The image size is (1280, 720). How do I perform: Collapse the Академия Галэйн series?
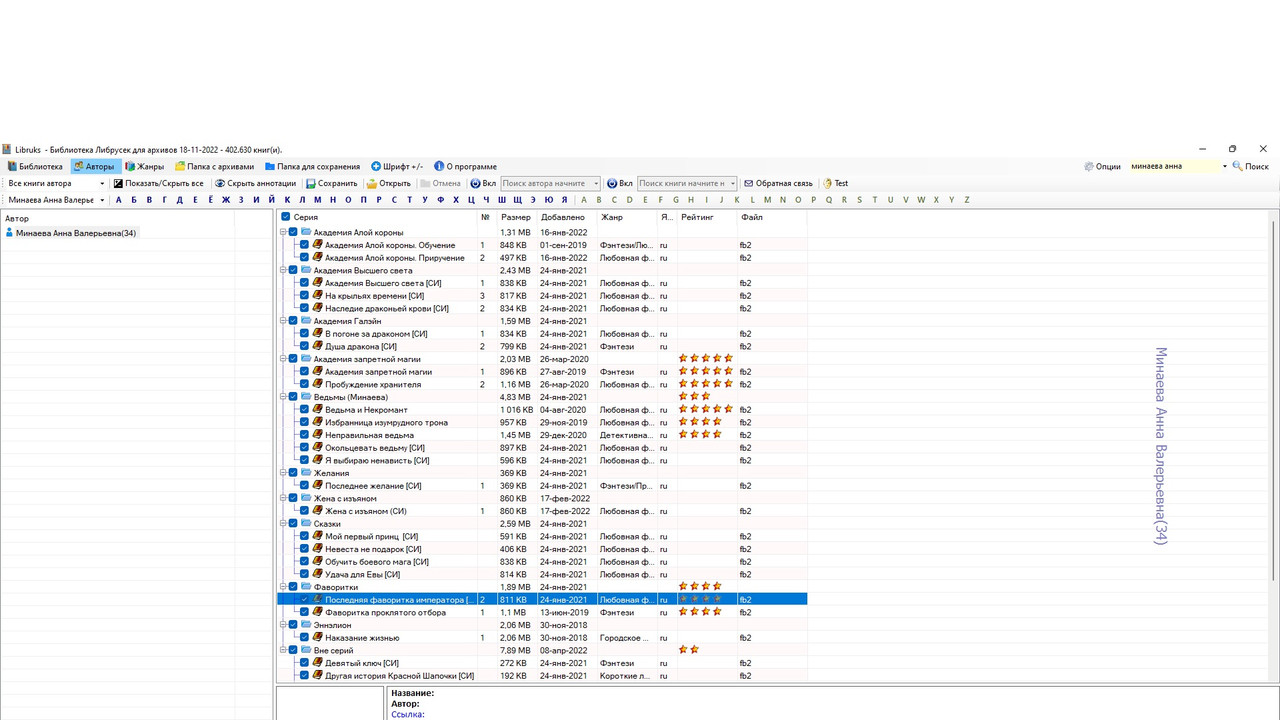[x=283, y=321]
